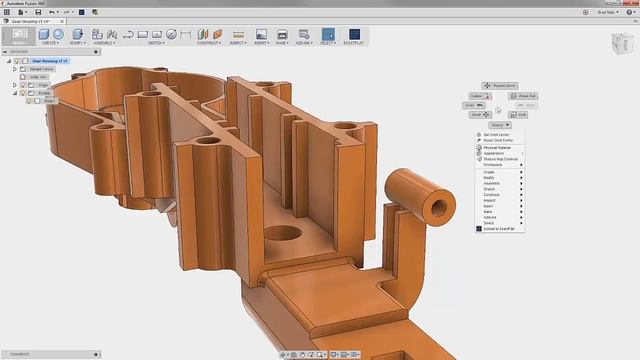The image size is (640, 360).
Task: Click the Make 3D print icon
Action: pyautogui.click(x=282, y=34)
